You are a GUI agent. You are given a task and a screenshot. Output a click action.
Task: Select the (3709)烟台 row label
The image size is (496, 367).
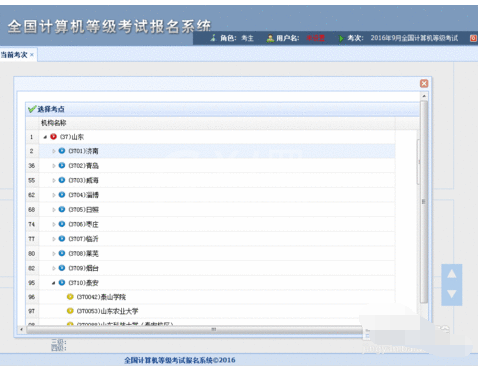(x=84, y=268)
